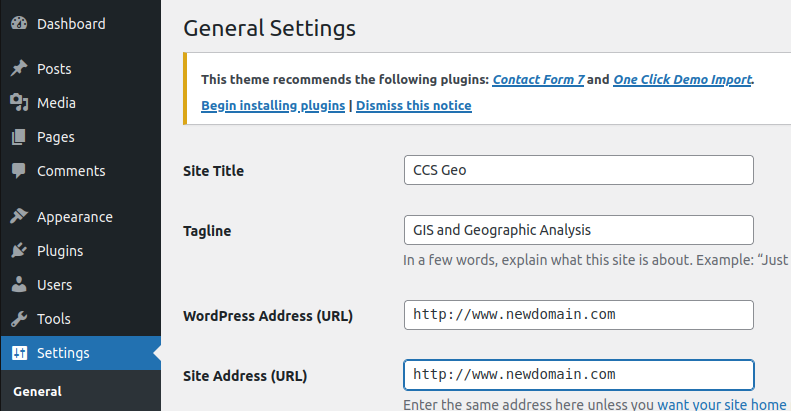
Task: Open the General settings submenu item
Action: tap(37, 392)
